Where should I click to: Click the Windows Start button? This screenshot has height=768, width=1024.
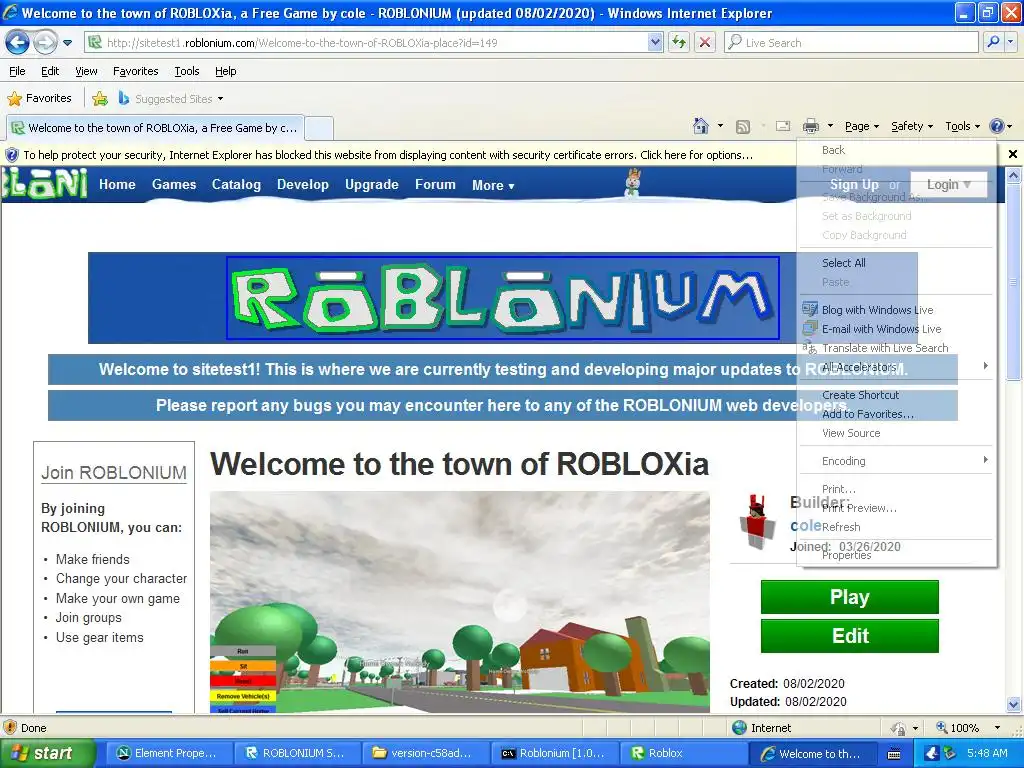(x=47, y=753)
